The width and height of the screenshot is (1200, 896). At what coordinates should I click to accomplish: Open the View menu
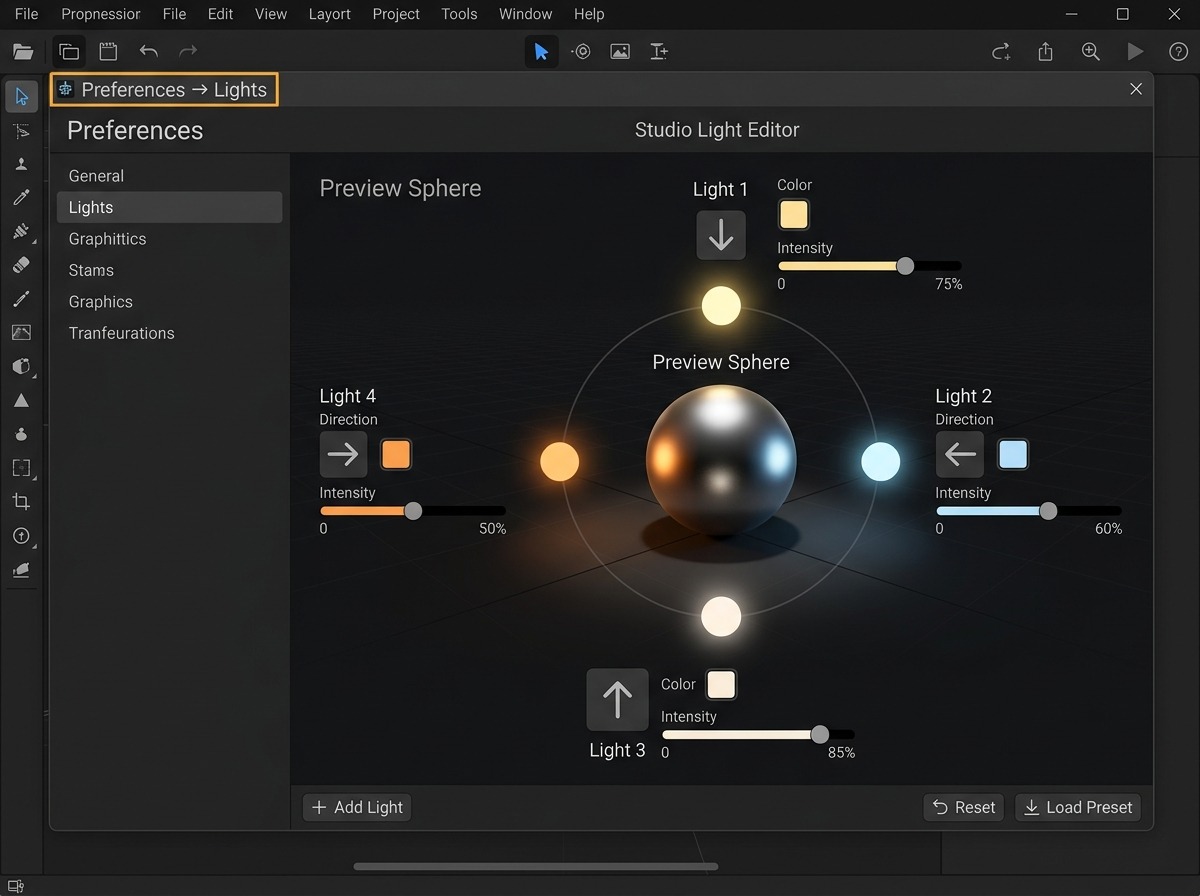coord(271,14)
